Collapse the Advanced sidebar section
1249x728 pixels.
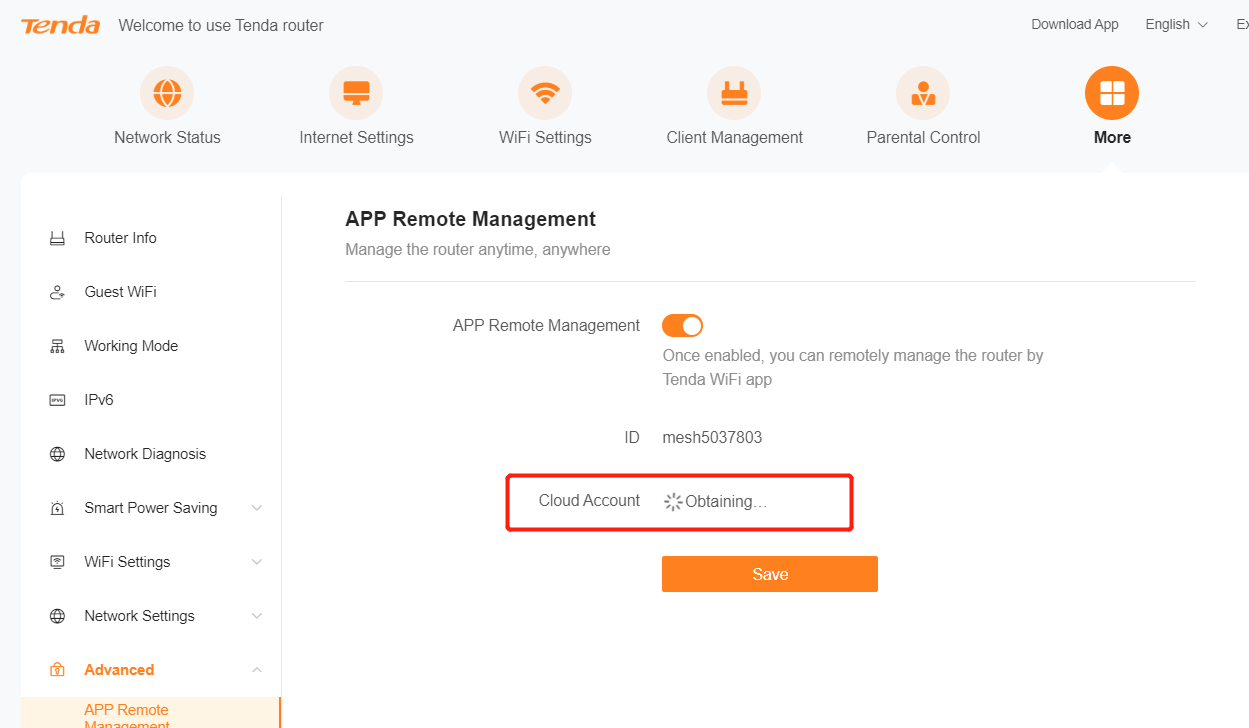tap(257, 670)
